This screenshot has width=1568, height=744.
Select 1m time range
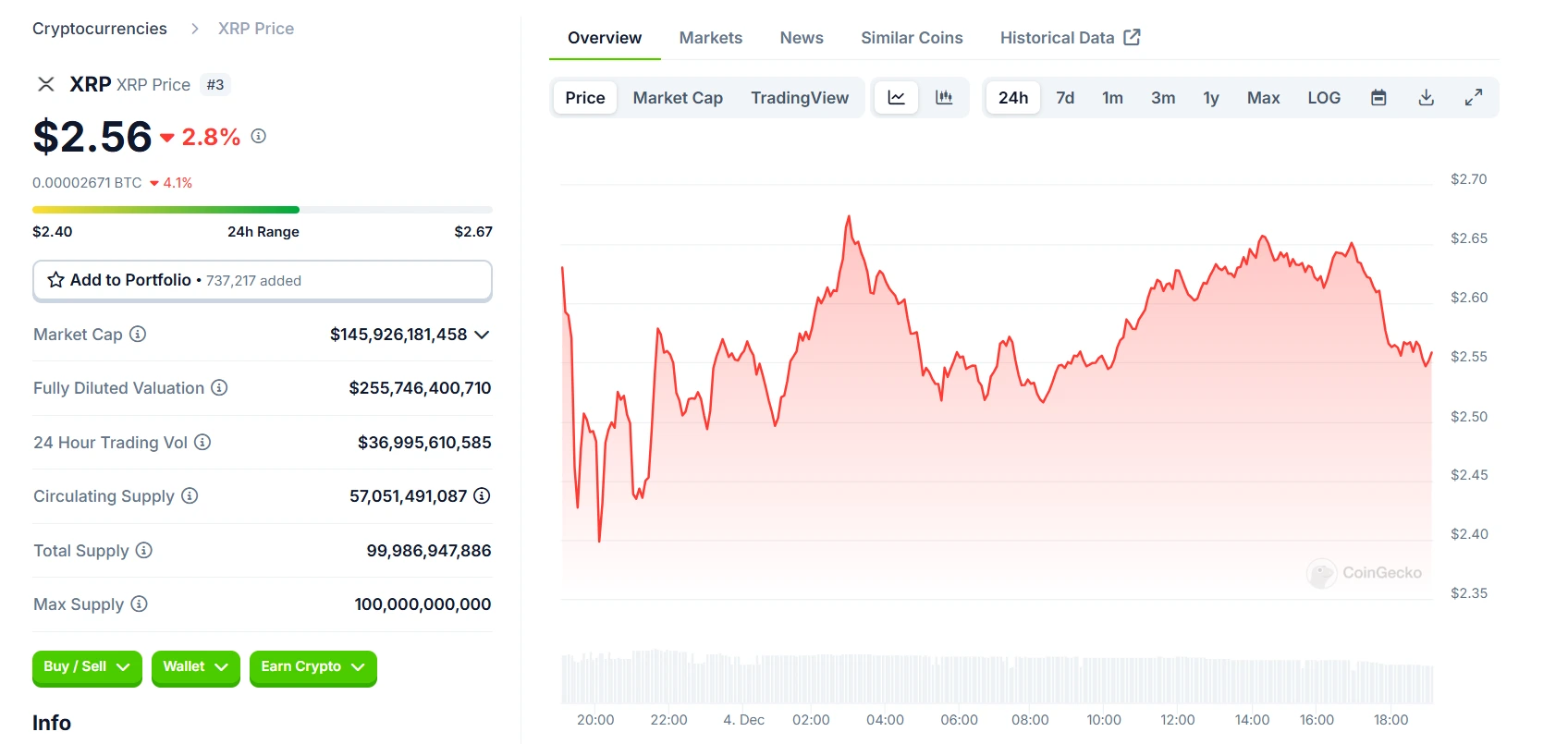coord(1112,97)
